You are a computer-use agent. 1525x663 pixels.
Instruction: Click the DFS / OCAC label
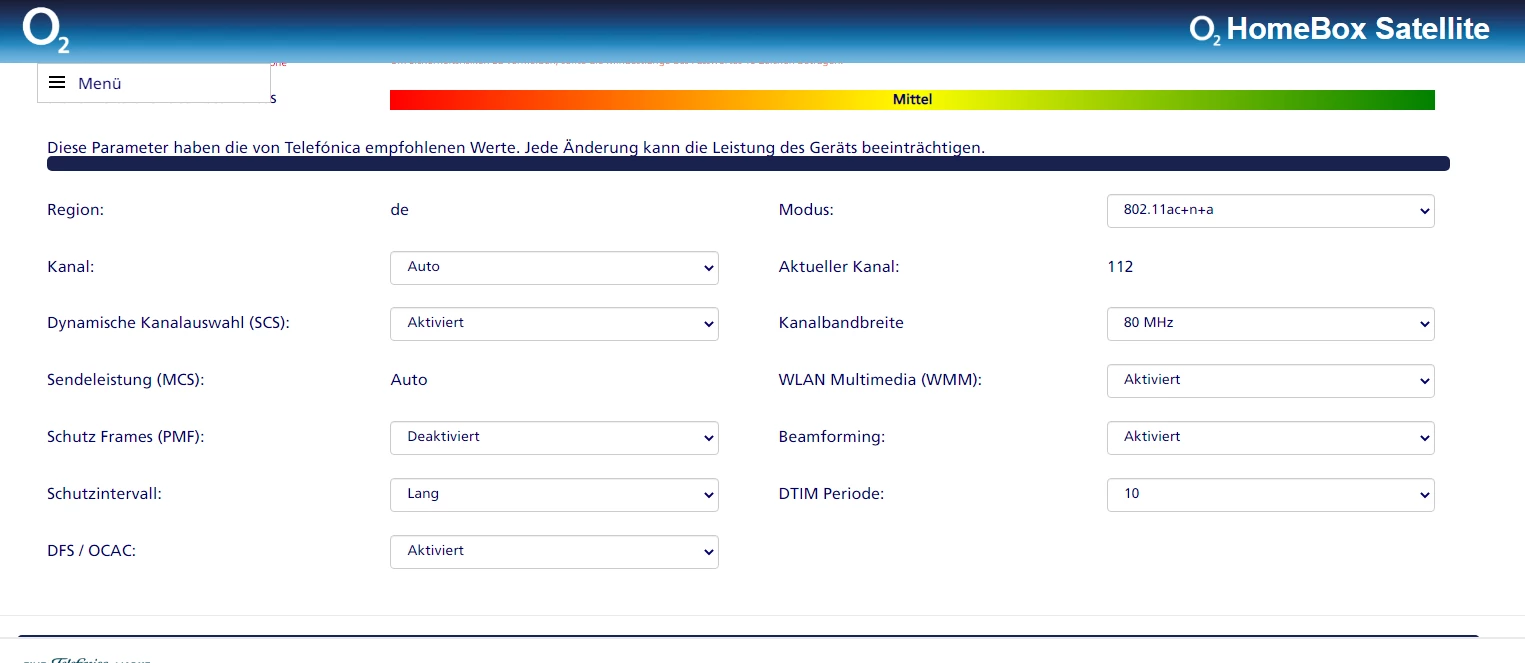pyautogui.click(x=91, y=551)
